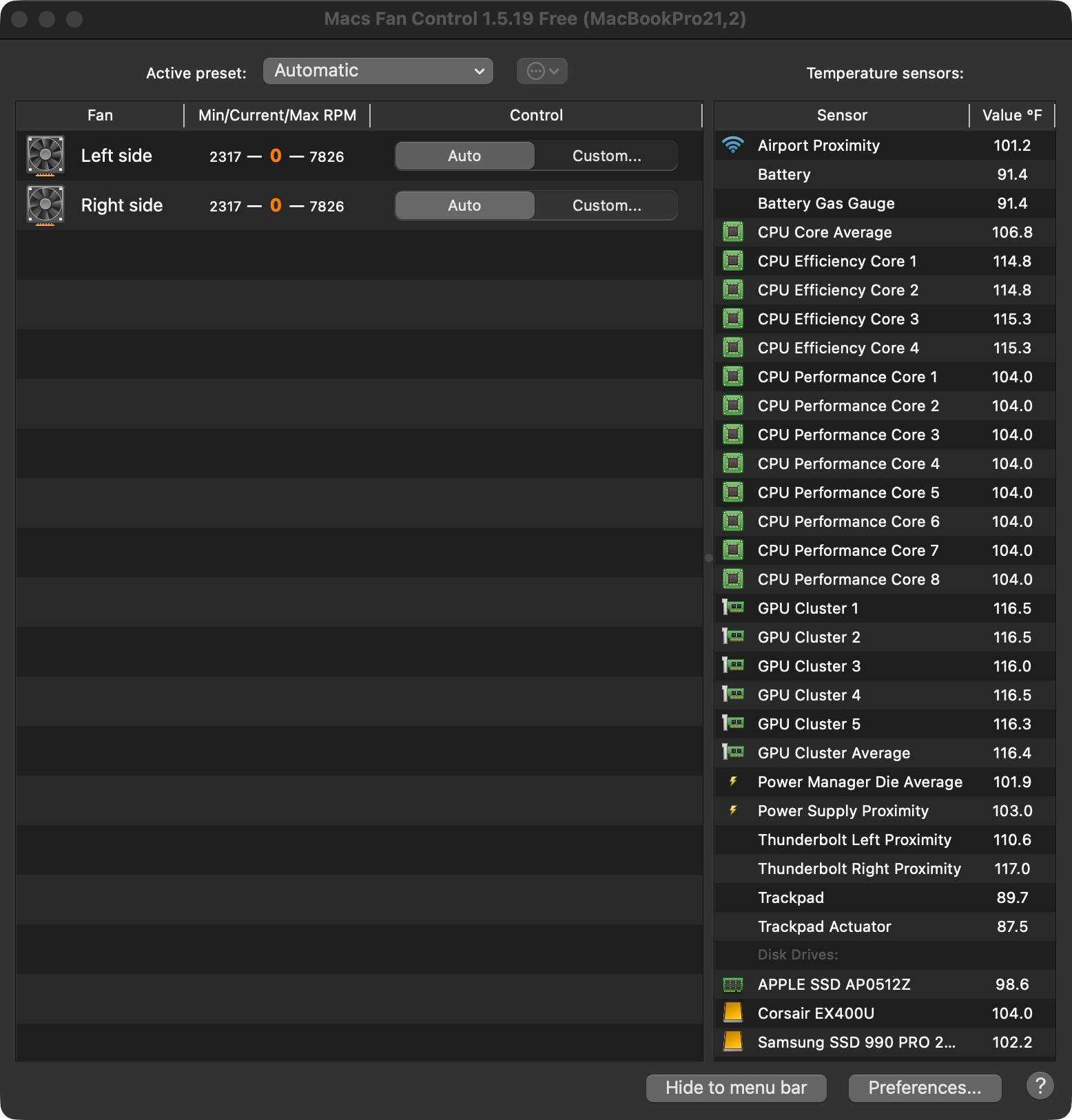Viewport: 1072px width, 1120px height.
Task: Click the GPU Cluster 1 card icon
Action: [733, 608]
